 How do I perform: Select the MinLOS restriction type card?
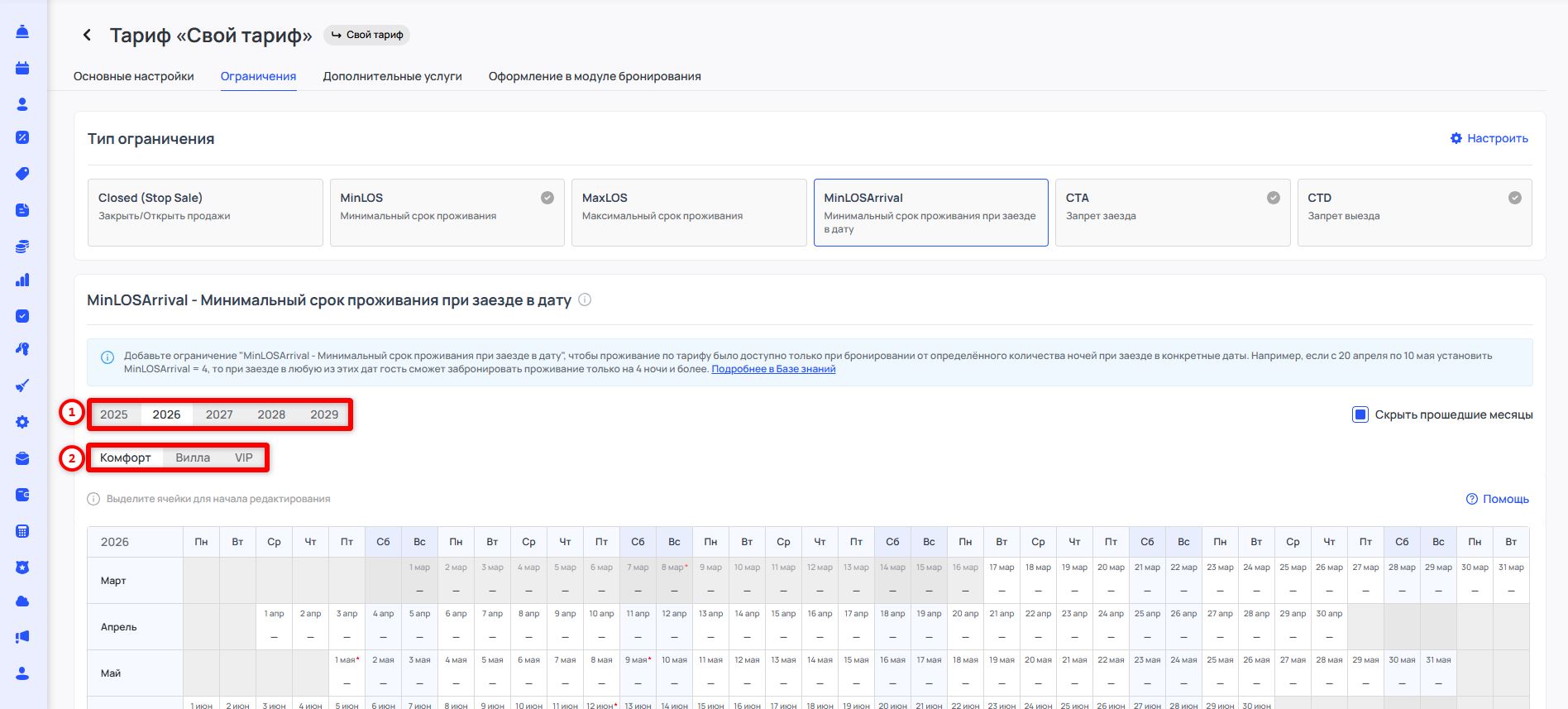pos(447,213)
